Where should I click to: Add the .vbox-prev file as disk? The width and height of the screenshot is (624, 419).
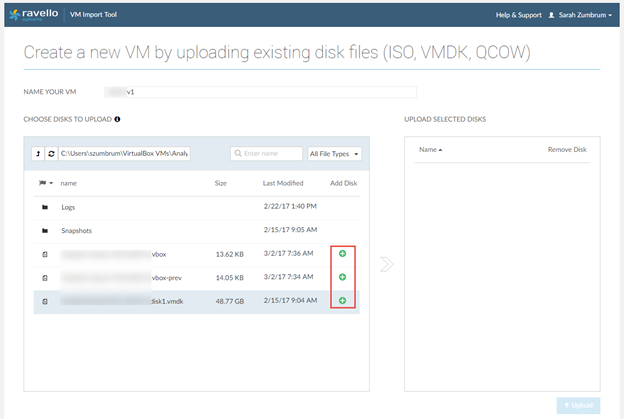(342, 277)
